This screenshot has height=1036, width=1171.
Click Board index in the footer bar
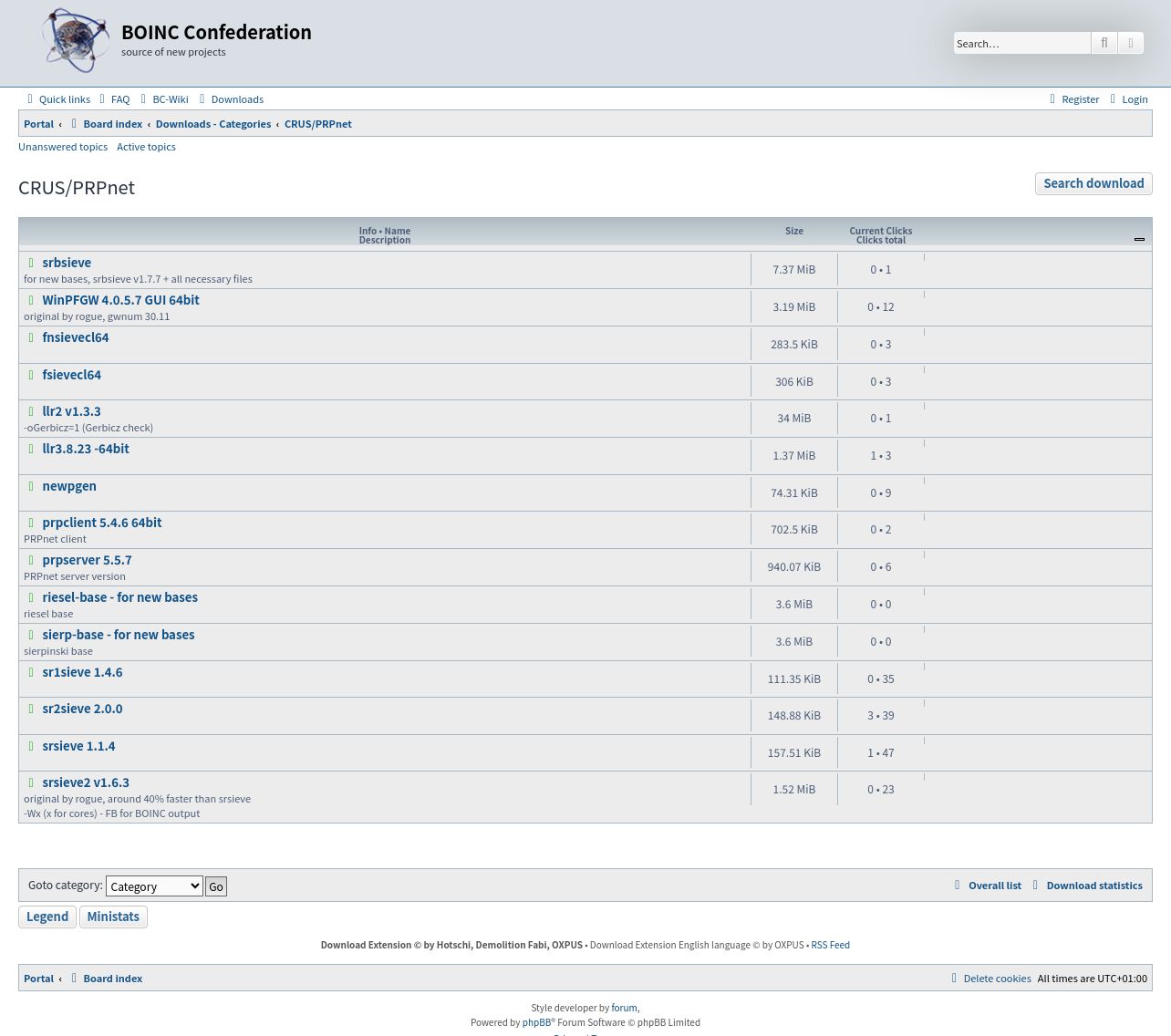[x=113, y=979]
